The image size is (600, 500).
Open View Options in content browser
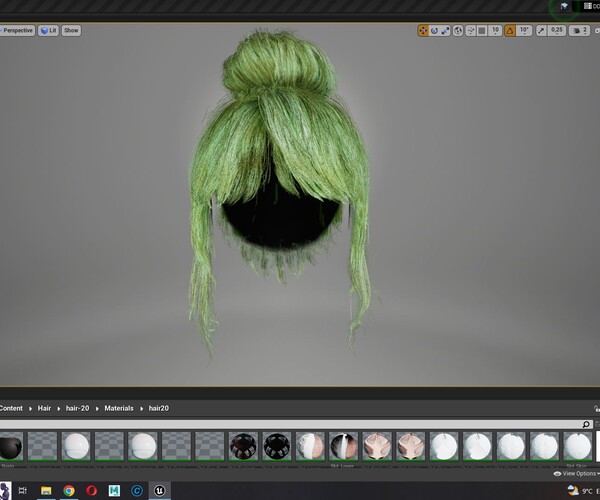tap(576, 474)
